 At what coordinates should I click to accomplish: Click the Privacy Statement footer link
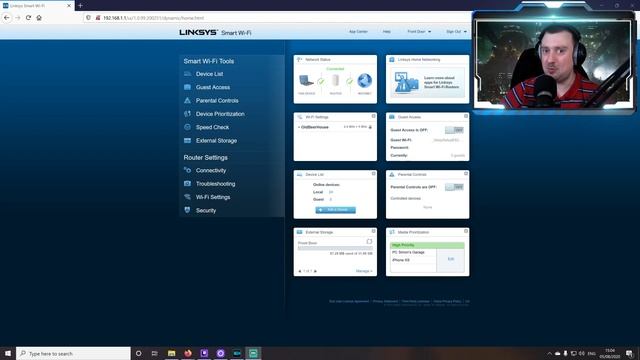coord(385,302)
